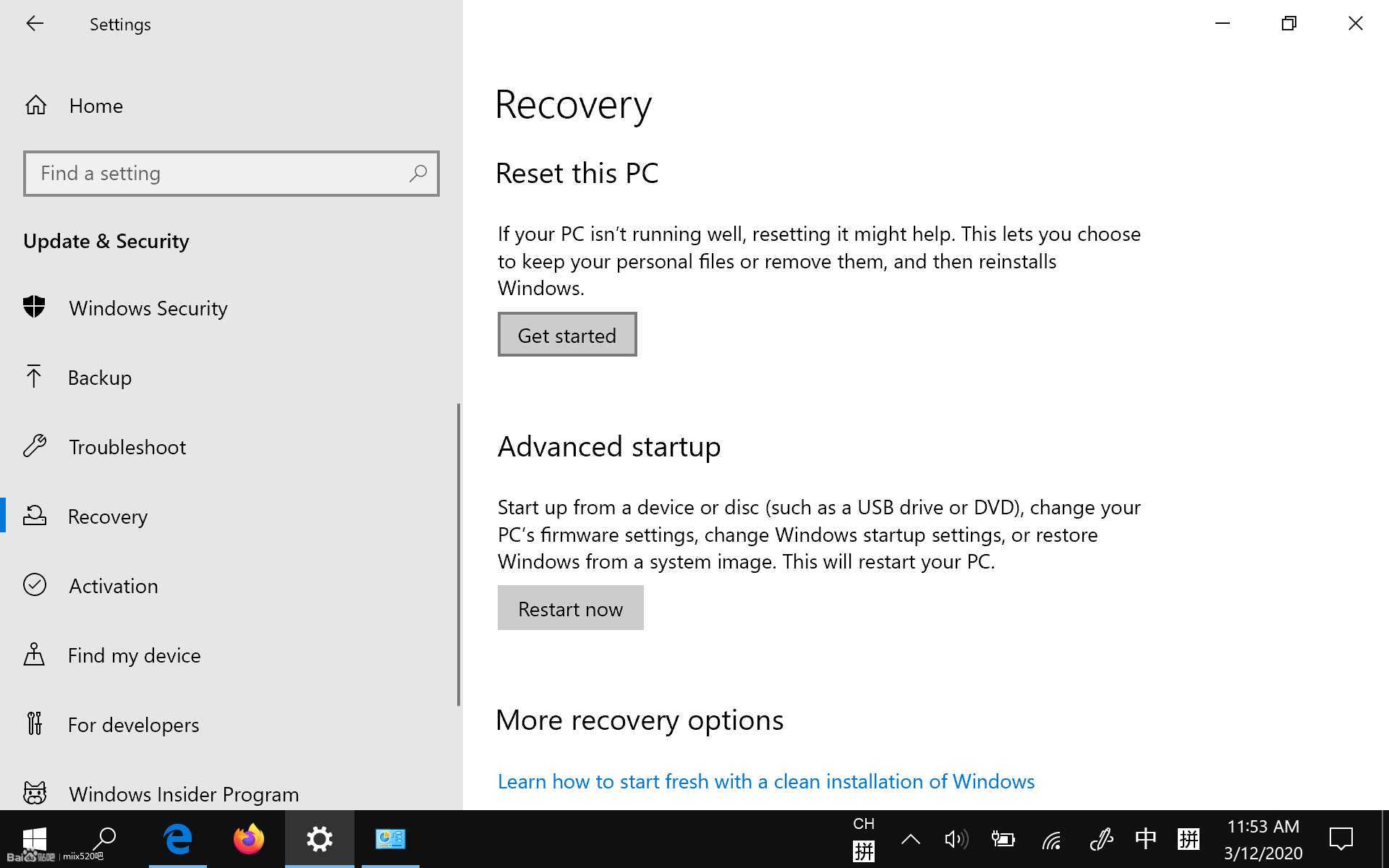
Task: Expand hidden system tray icons chevron
Action: (x=910, y=839)
